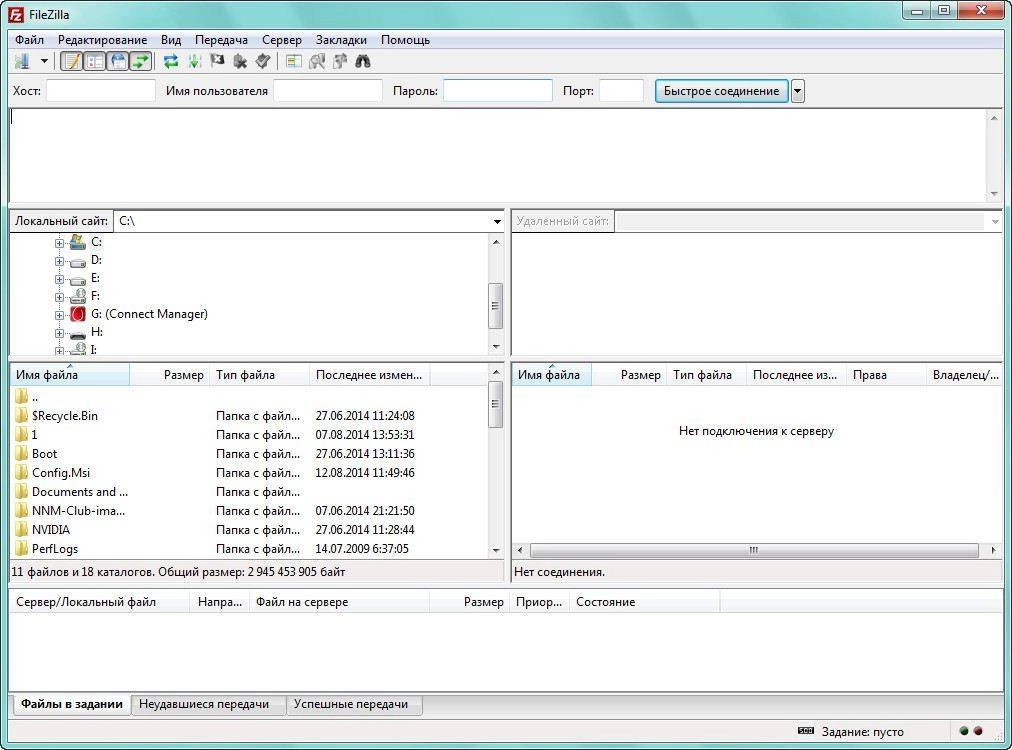Select the $Recycle.Bin folder

tap(65, 416)
